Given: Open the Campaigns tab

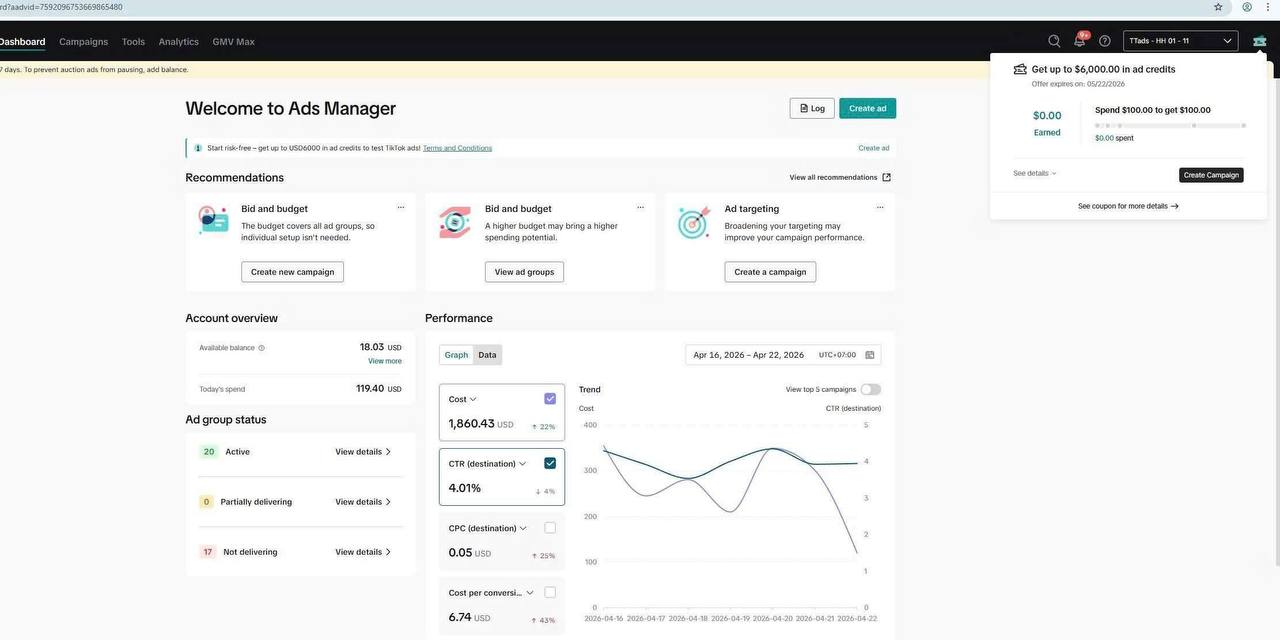Looking at the screenshot, I should click(x=83, y=42).
